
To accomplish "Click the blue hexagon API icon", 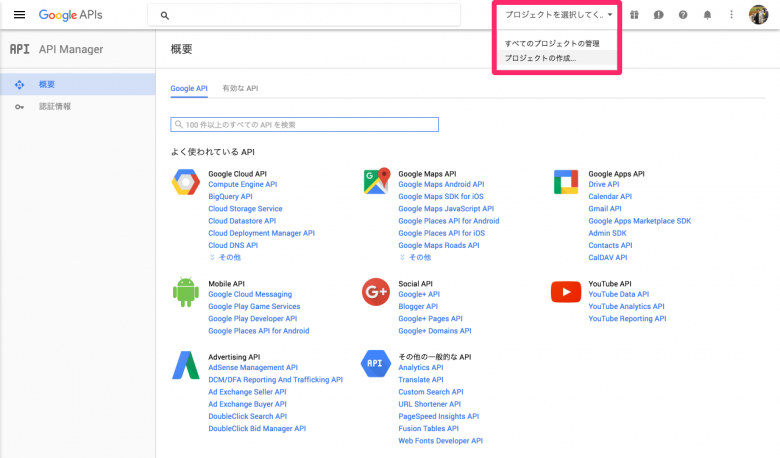I will click(375, 364).
